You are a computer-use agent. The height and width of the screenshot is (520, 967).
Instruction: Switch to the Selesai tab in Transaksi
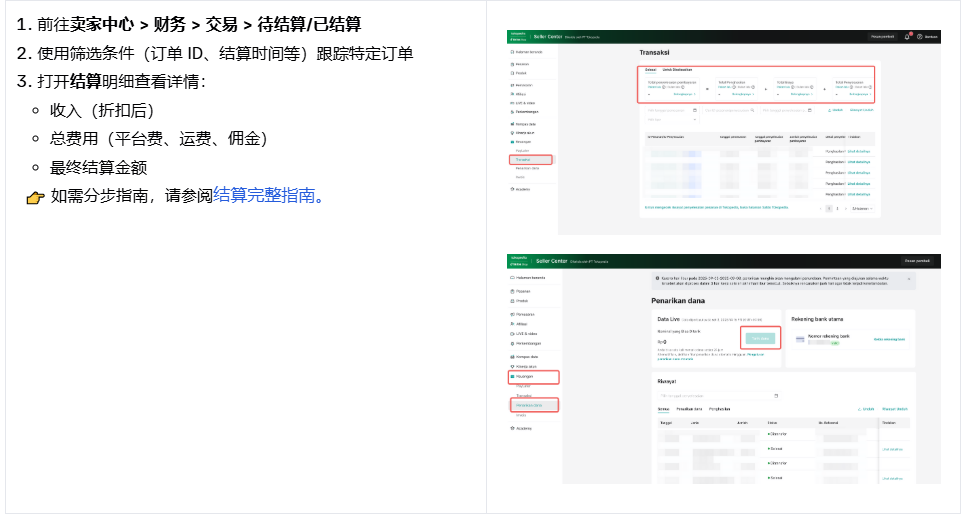point(650,70)
